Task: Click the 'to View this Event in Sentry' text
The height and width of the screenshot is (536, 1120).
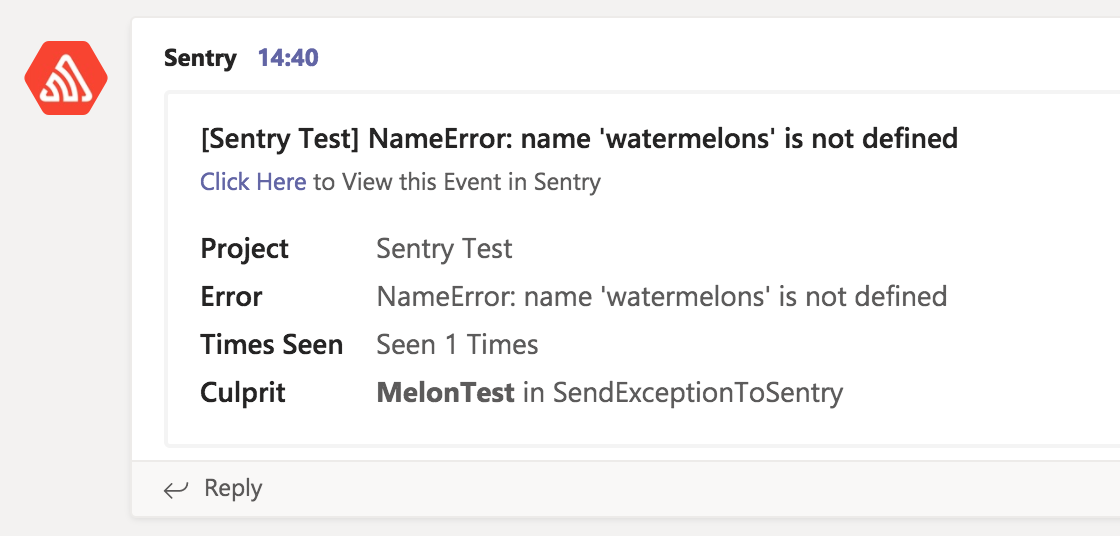Action: point(457,182)
